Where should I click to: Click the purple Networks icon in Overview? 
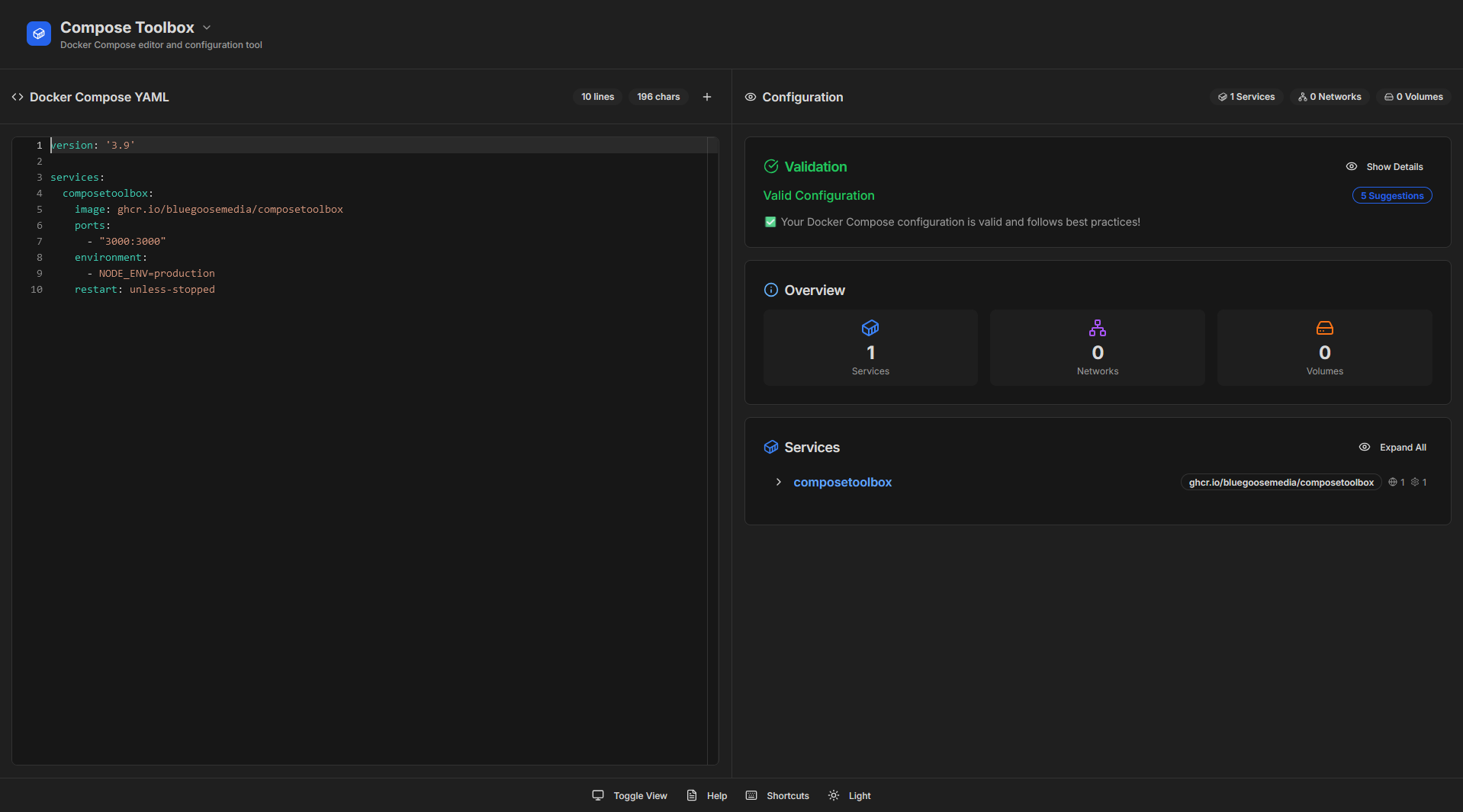pyautogui.click(x=1097, y=328)
